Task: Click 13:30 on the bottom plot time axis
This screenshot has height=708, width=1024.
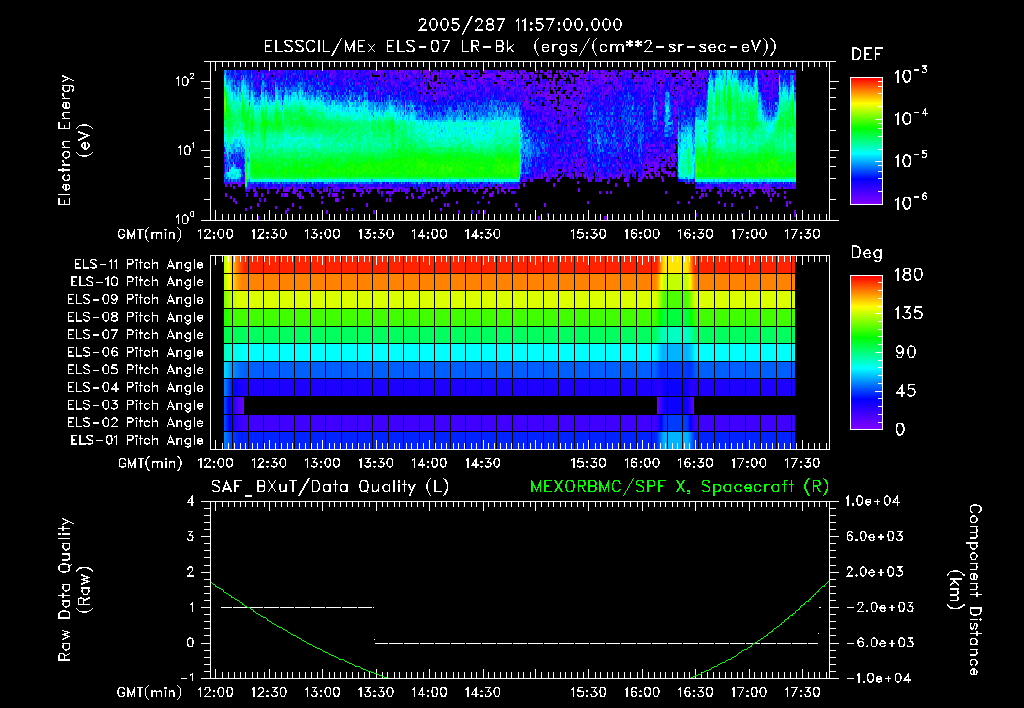Action: (x=376, y=692)
